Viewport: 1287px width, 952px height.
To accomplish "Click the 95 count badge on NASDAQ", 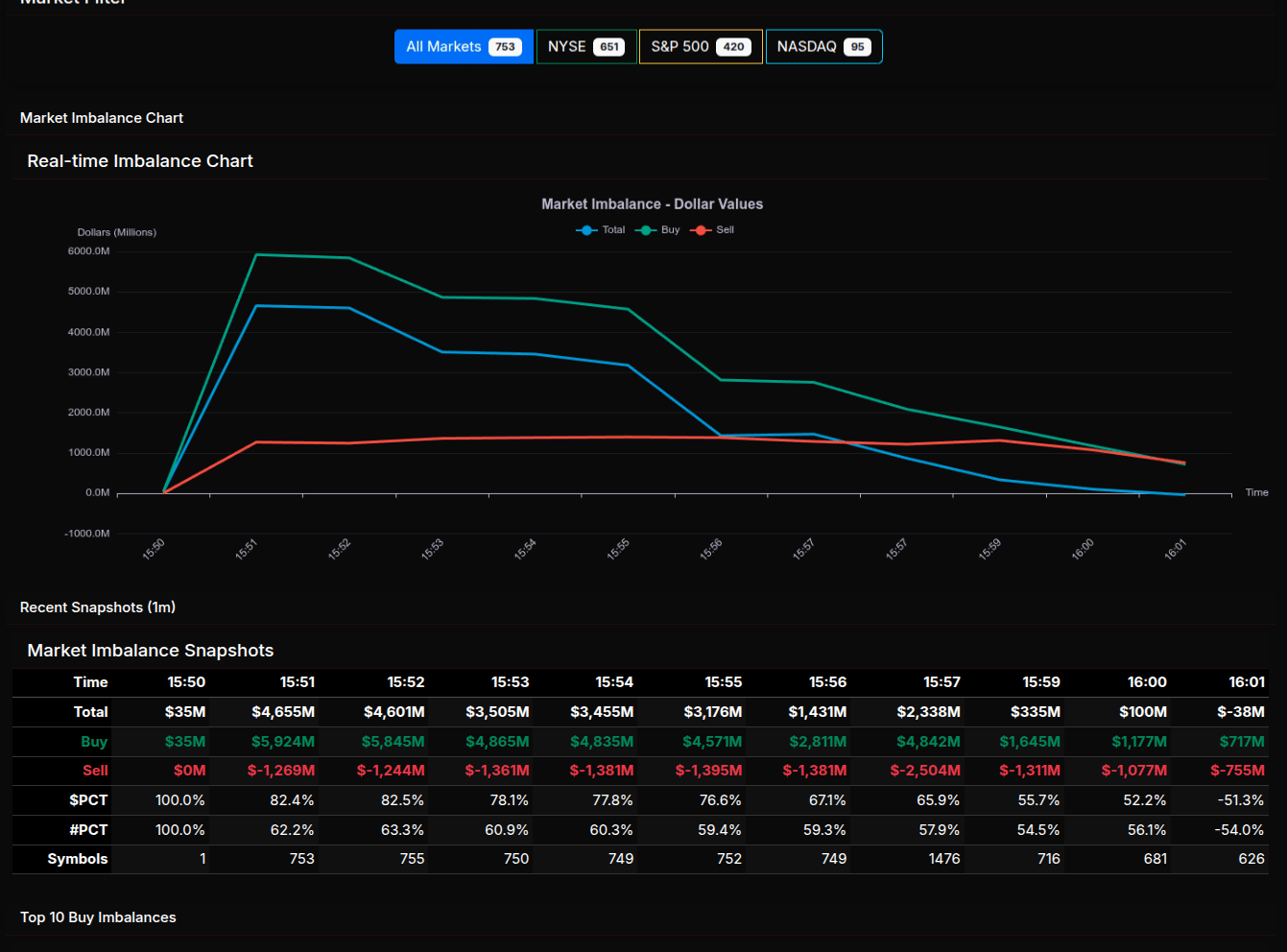I will tap(857, 47).
